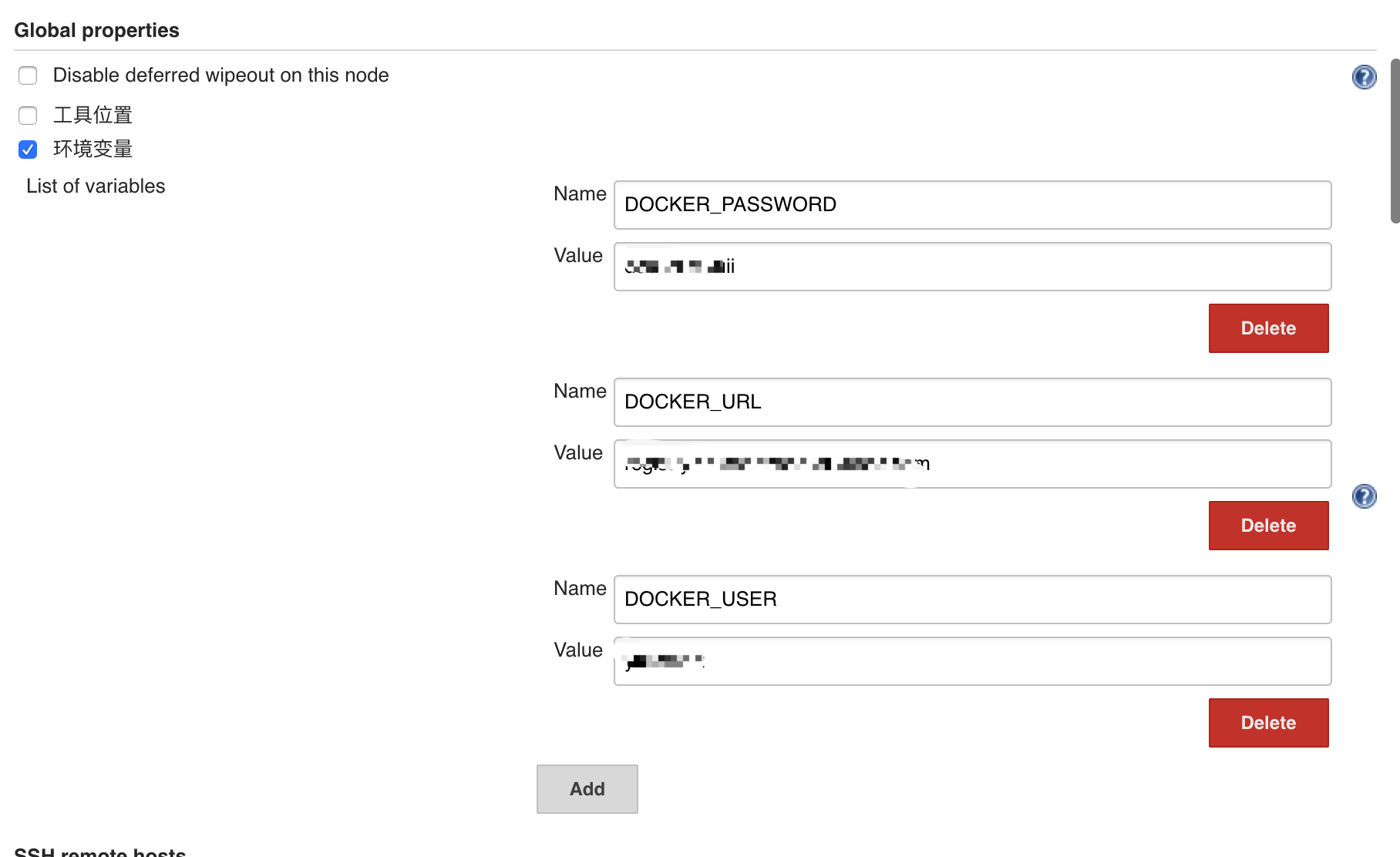Viewport: 1400px width, 857px height.
Task: Uncheck the 环境变量 checkbox
Action: (x=28, y=150)
